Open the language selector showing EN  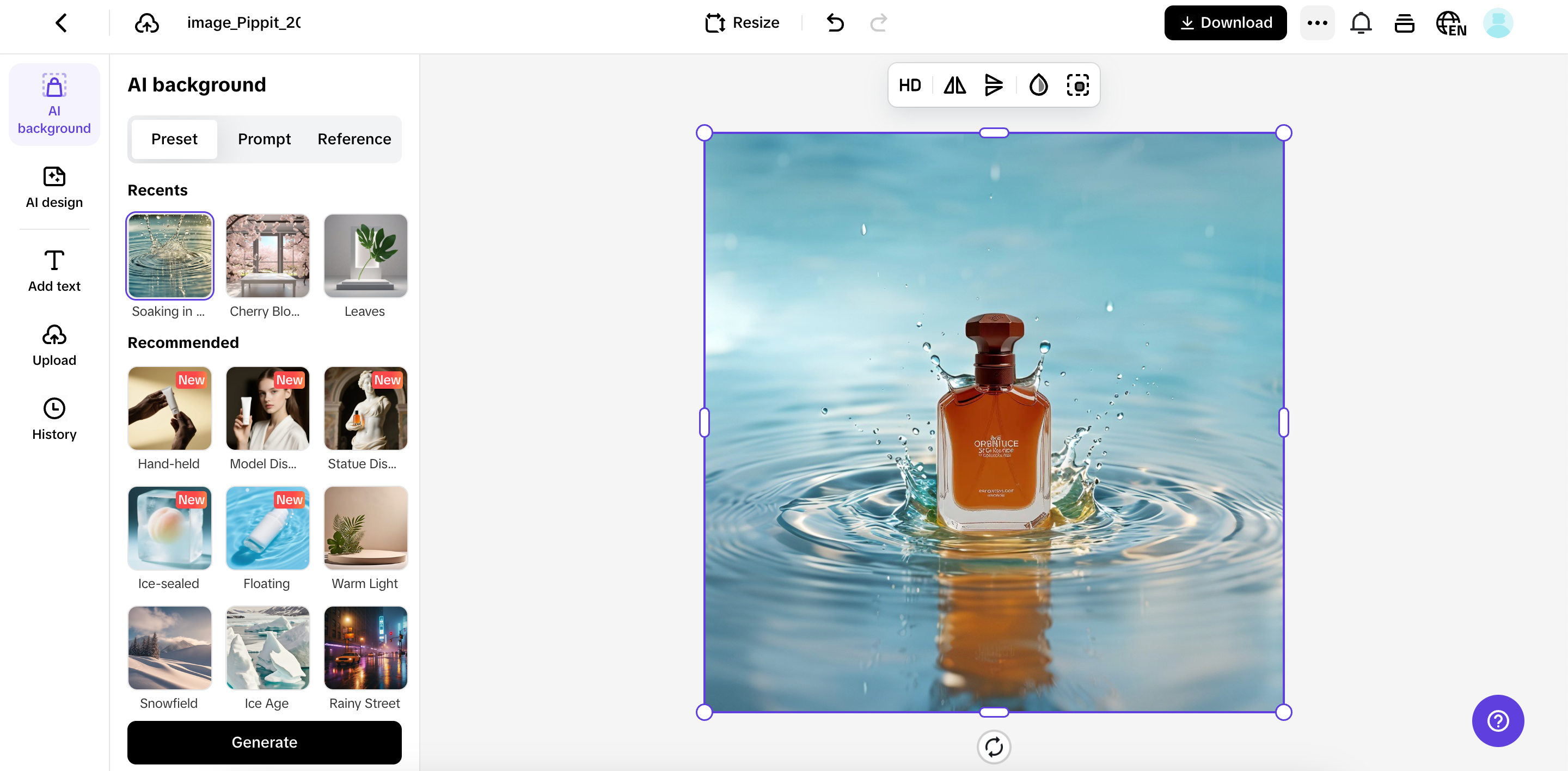pos(1450,22)
